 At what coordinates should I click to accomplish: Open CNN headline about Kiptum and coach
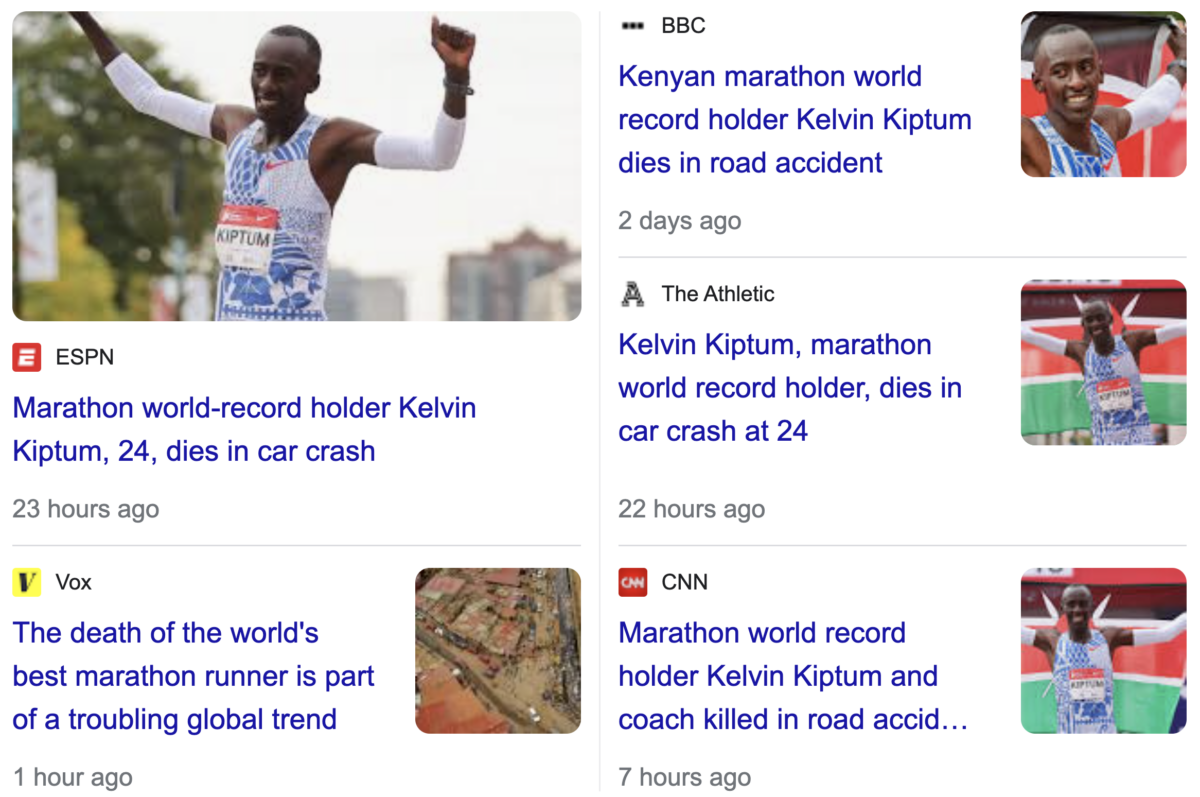(x=793, y=675)
